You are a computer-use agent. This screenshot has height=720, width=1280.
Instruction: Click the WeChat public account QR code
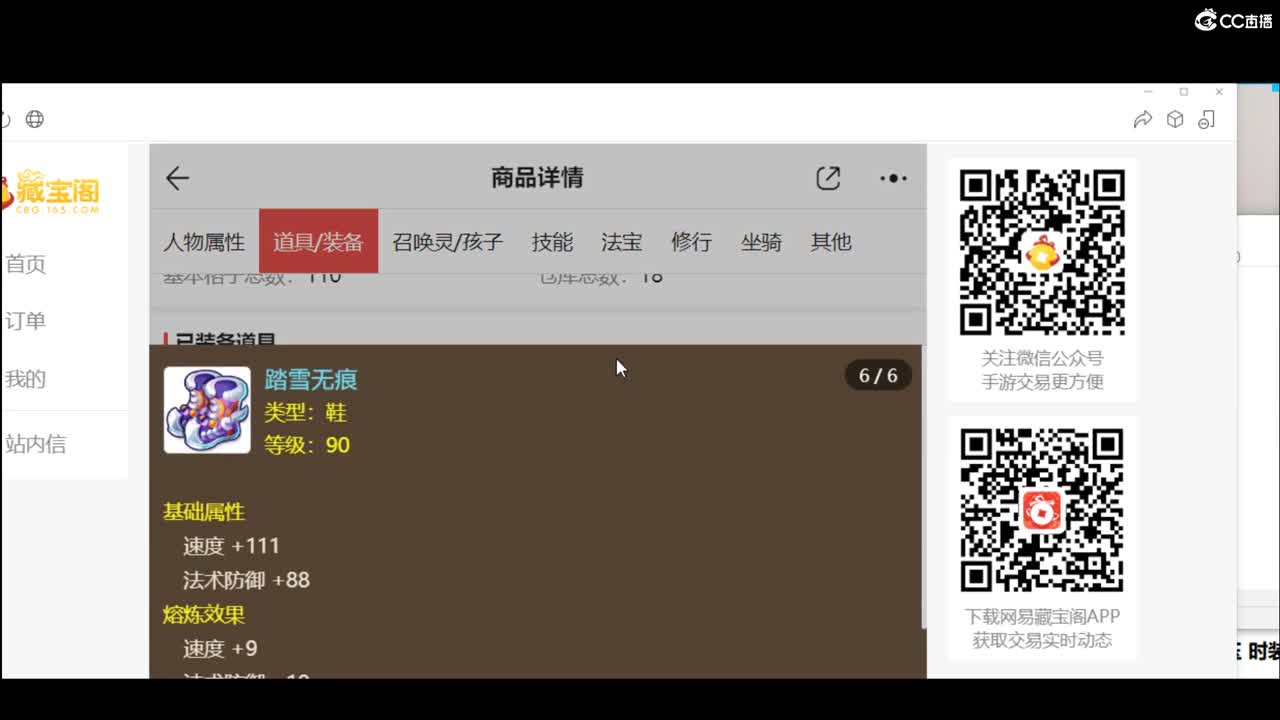1042,252
